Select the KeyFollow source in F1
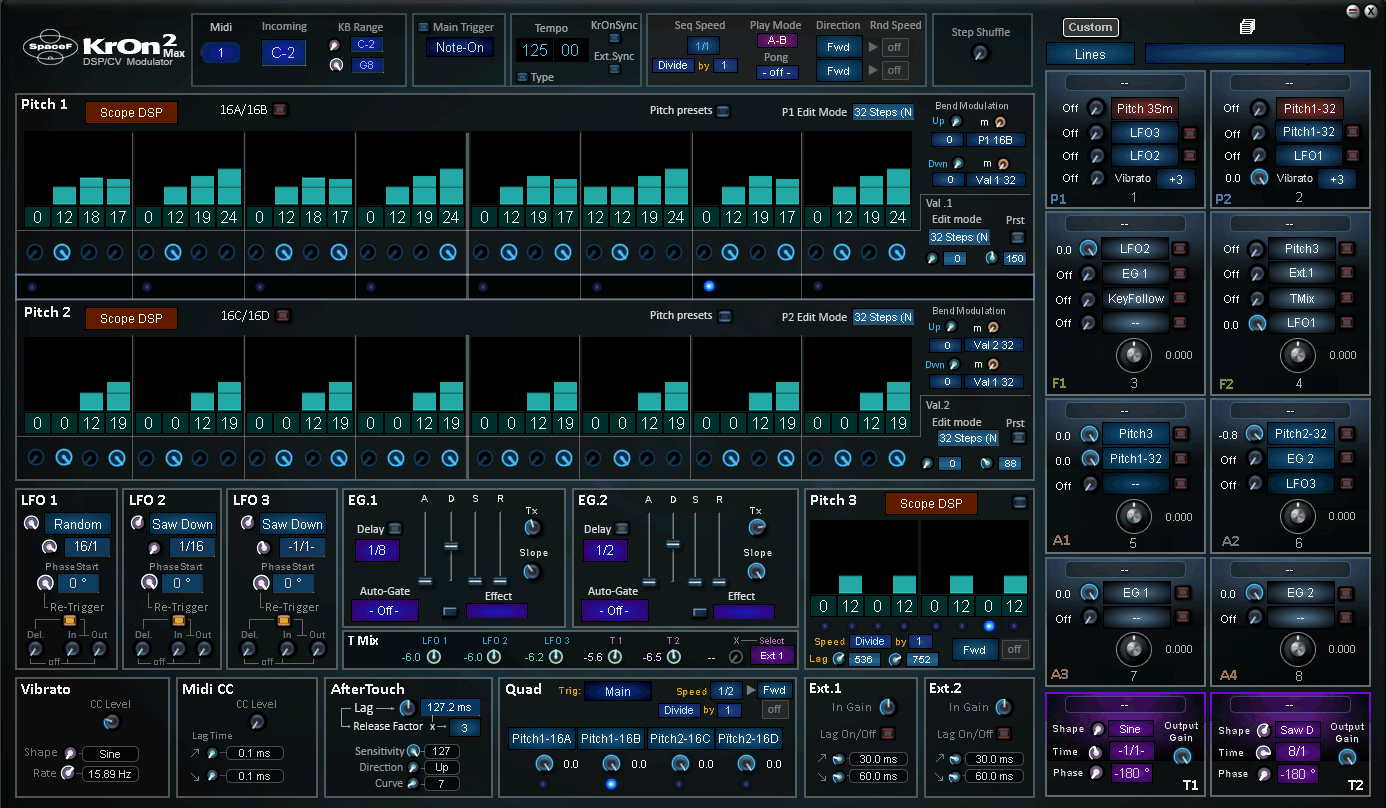Image resolution: width=1386 pixels, height=808 pixels. coord(1136,298)
